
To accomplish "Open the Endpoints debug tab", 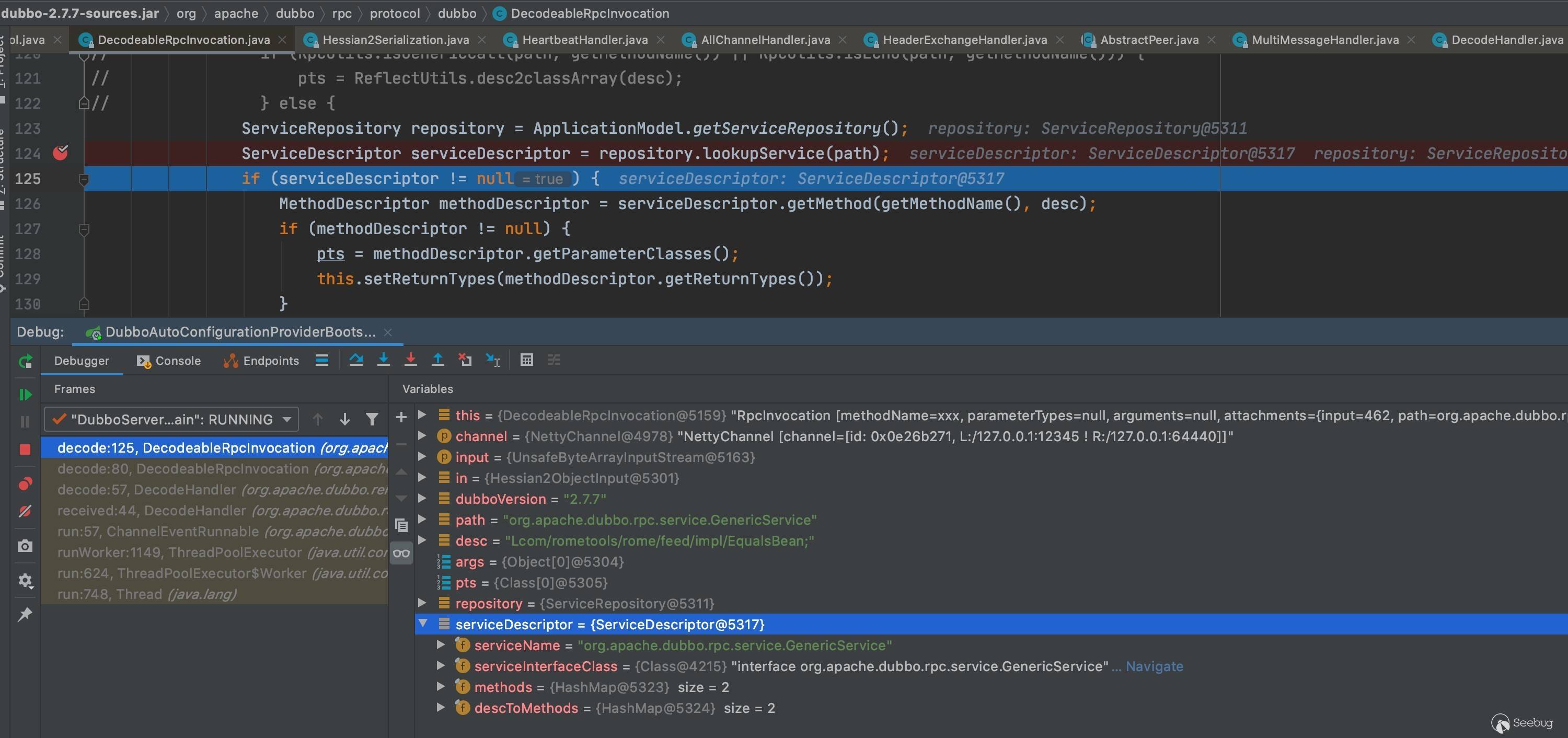I will [261, 361].
